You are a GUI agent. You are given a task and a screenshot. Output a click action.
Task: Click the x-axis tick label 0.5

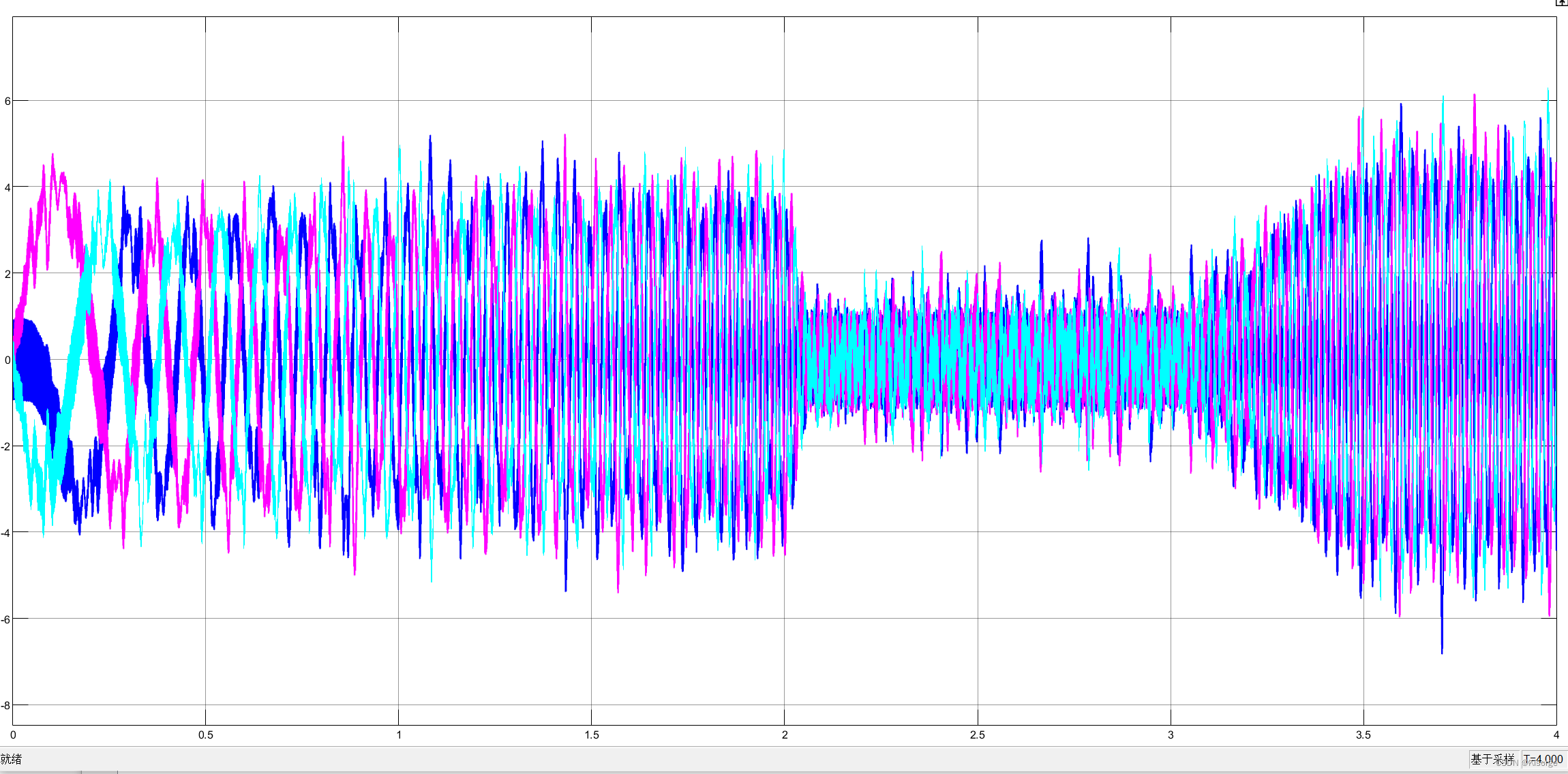(206, 735)
